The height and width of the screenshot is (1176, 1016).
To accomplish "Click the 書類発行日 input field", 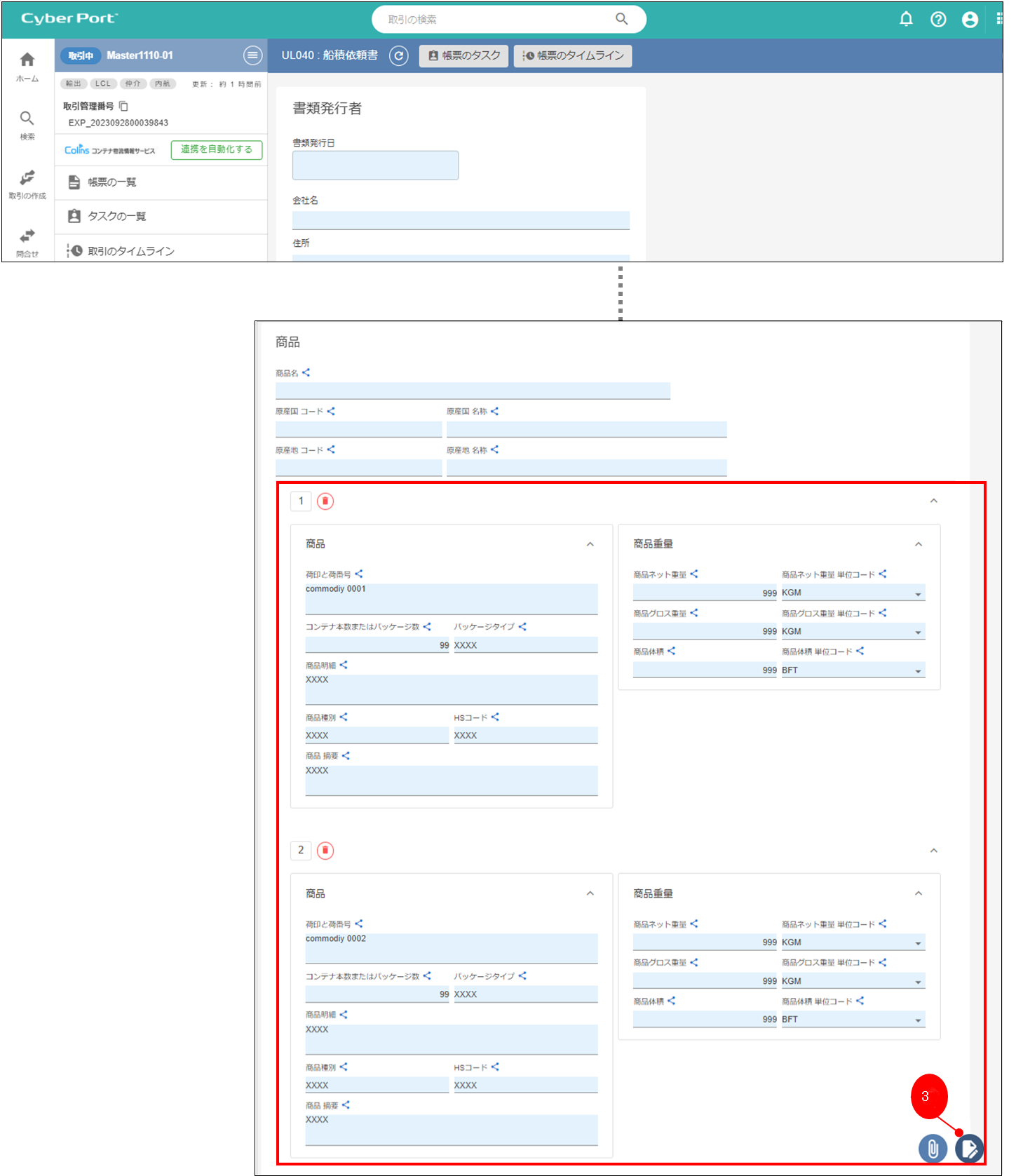I will point(375,165).
